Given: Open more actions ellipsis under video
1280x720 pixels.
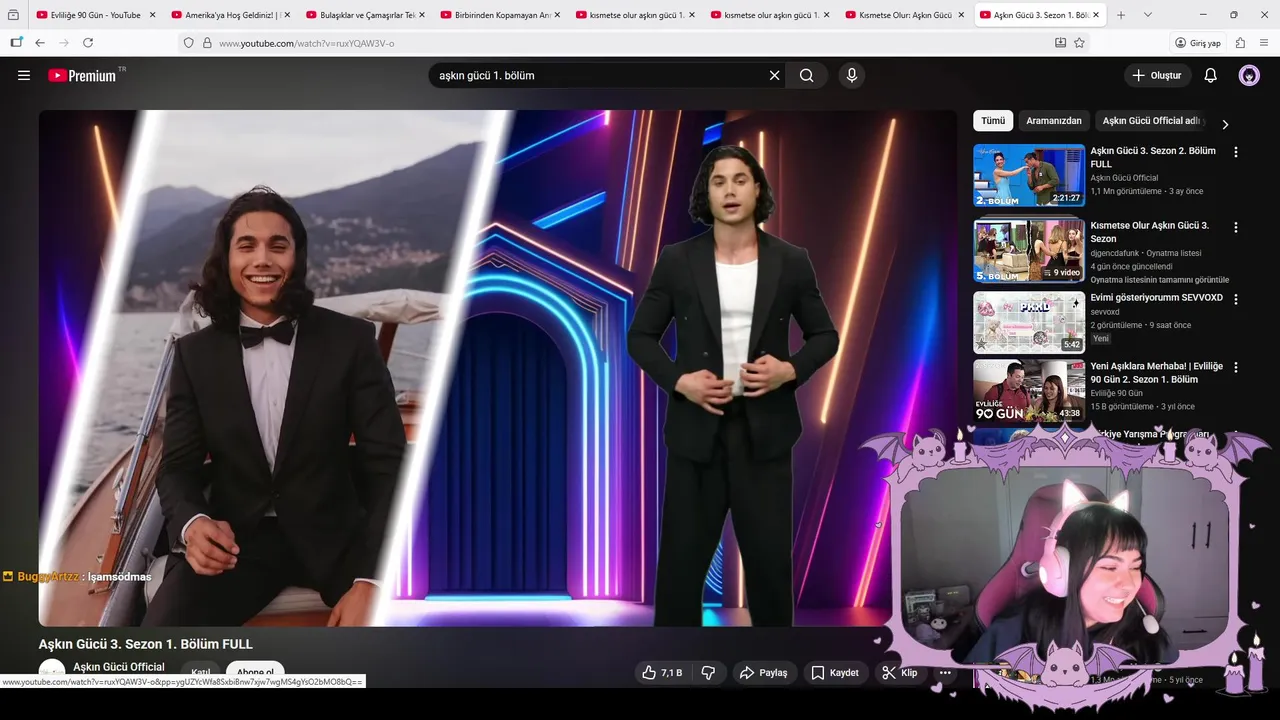Looking at the screenshot, I should tap(945, 673).
